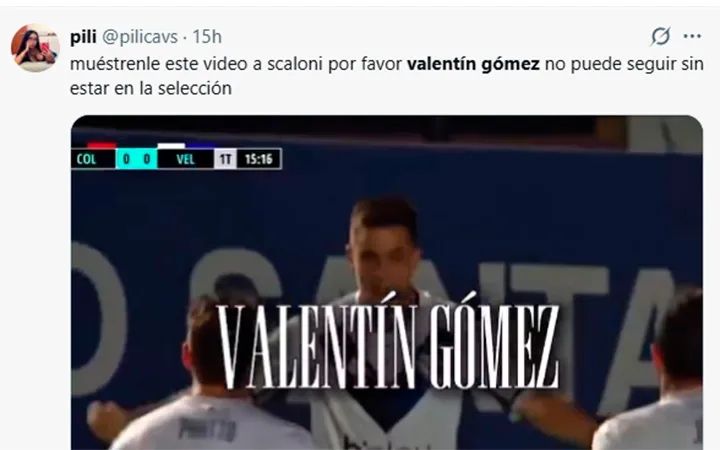Click the red color bar above COL
This screenshot has width=720, height=450.
coord(101,146)
